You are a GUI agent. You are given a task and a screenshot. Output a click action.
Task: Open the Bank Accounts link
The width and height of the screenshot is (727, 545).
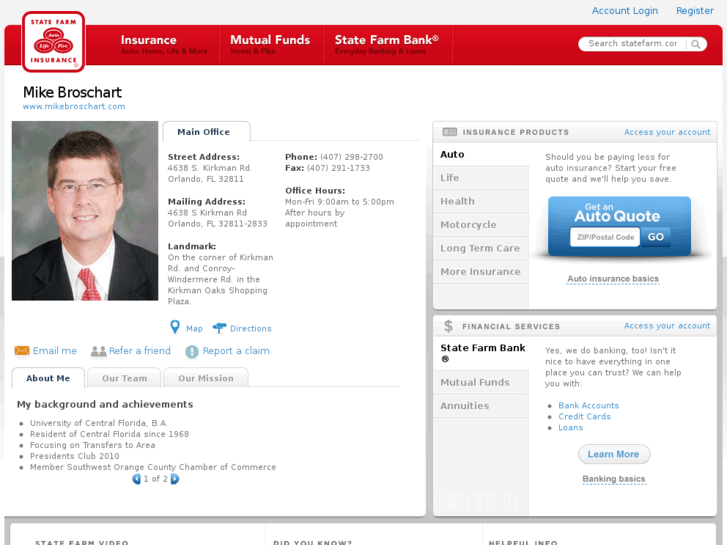click(588, 405)
